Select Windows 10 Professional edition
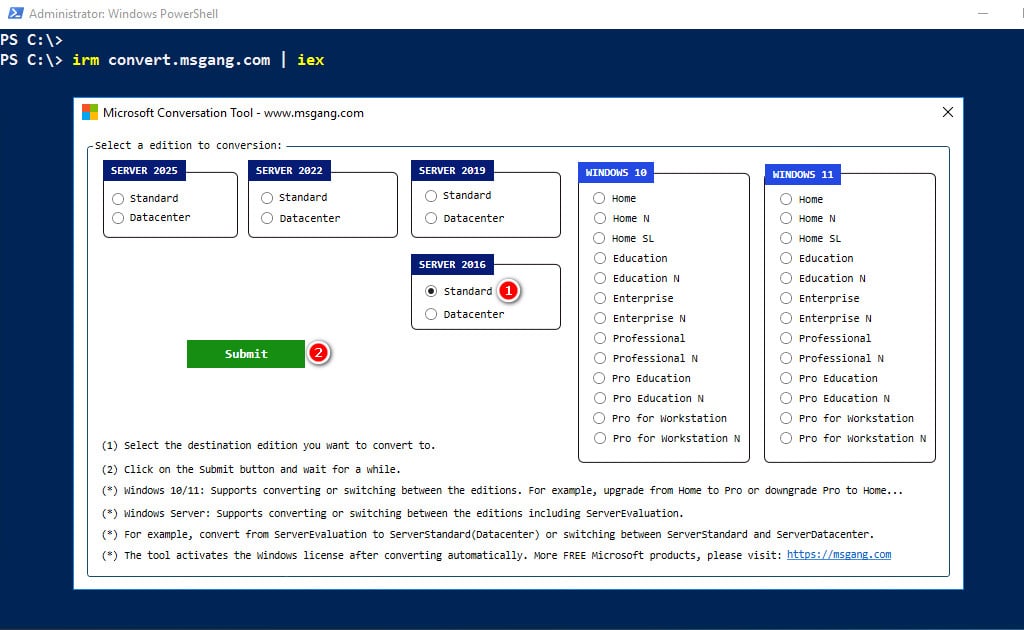 [600, 338]
